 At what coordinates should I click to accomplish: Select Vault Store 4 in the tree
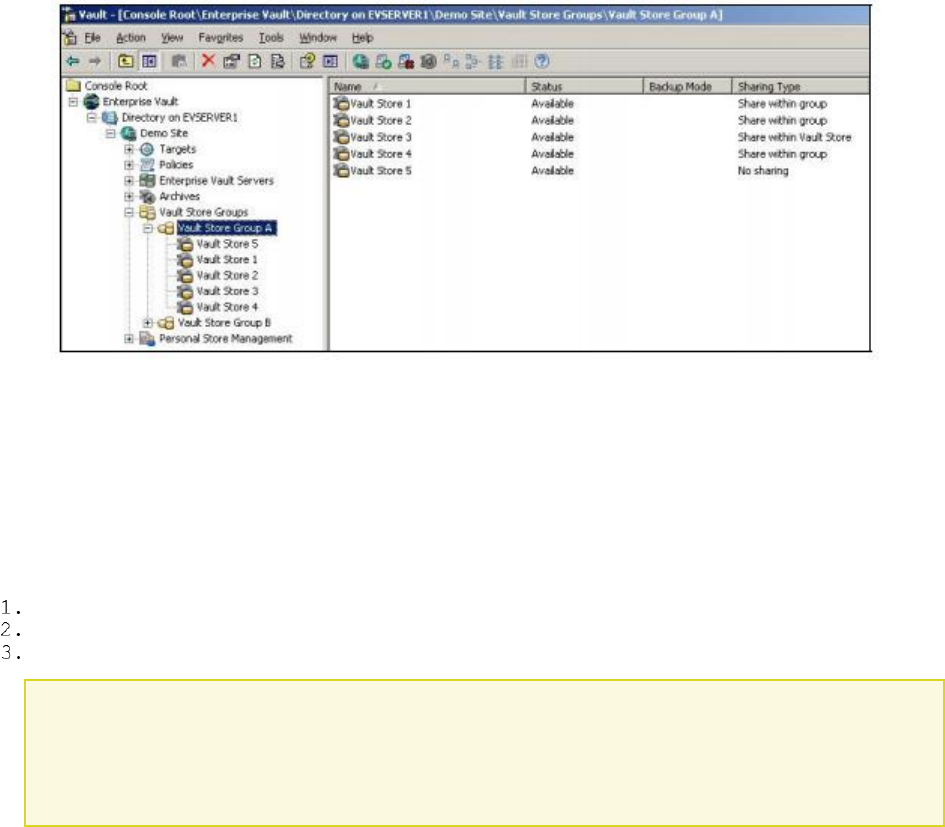tap(227, 307)
